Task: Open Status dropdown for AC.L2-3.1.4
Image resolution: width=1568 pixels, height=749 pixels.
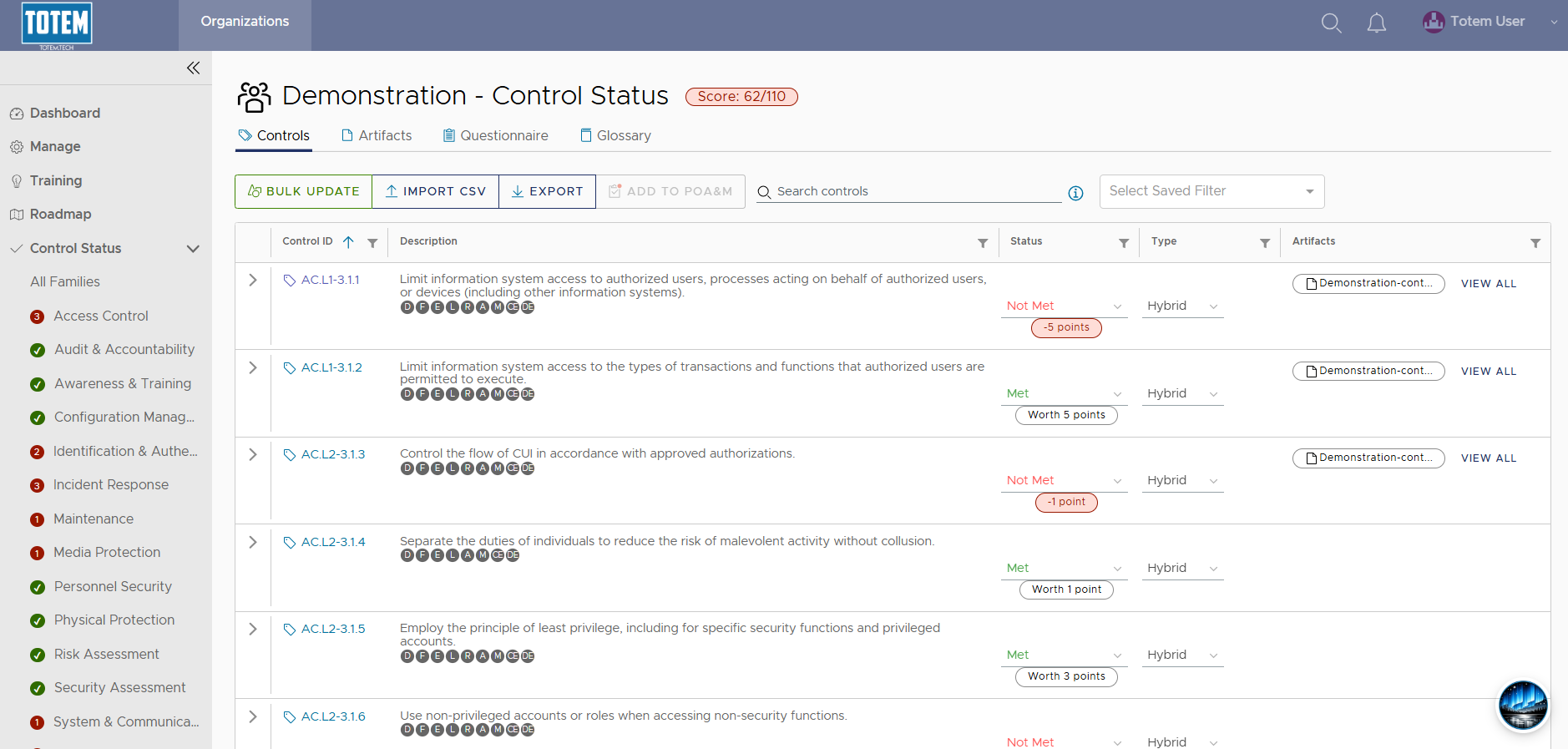Action: pyautogui.click(x=1065, y=569)
